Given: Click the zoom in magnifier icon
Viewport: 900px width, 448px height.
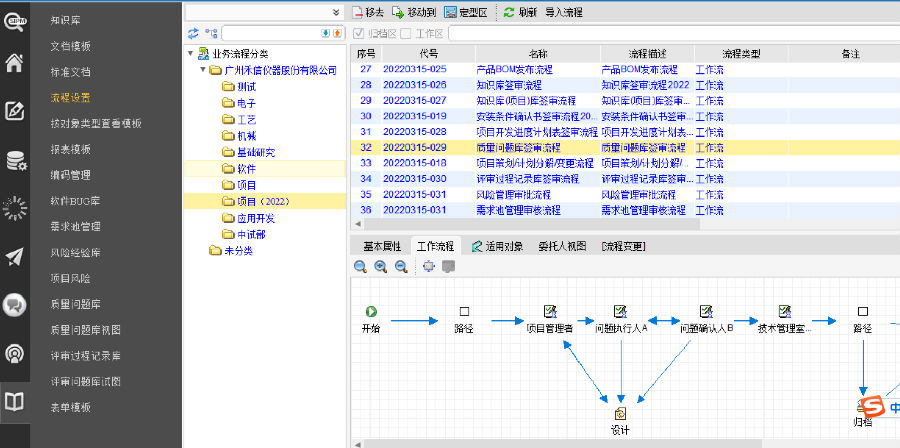Looking at the screenshot, I should tap(380, 267).
